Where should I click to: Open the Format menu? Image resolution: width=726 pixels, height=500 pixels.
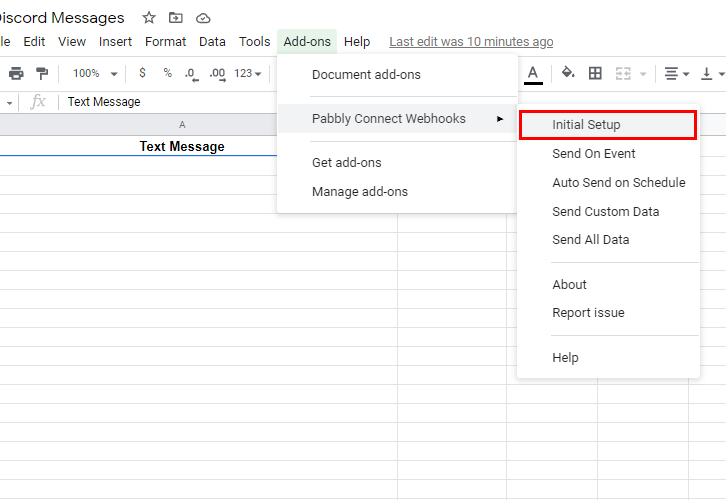click(x=165, y=42)
